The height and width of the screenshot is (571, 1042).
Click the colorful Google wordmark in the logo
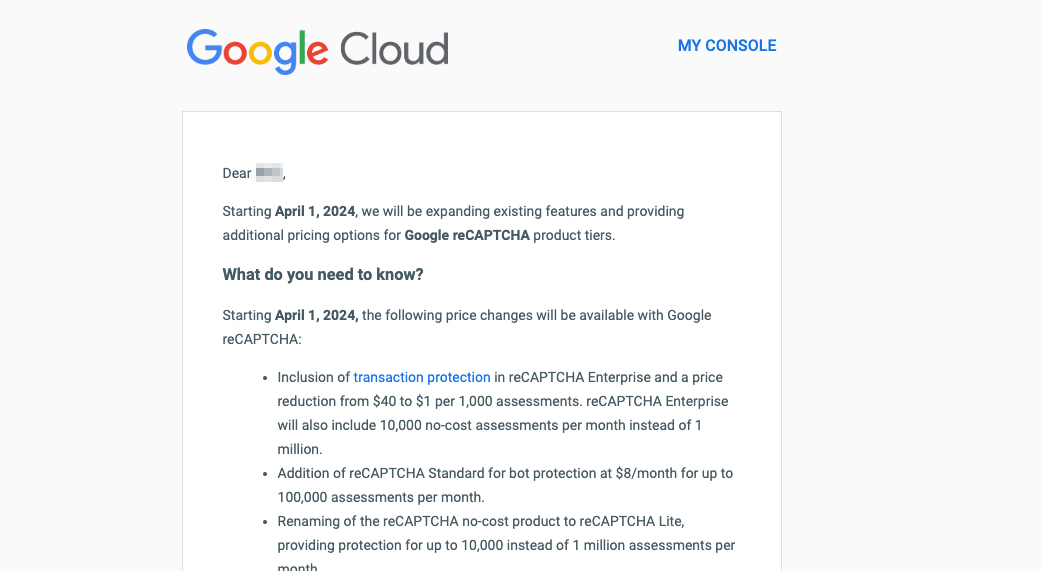click(257, 51)
